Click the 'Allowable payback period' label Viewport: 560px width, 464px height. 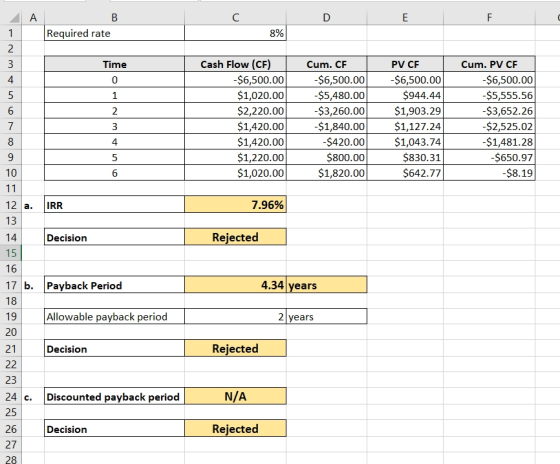click(114, 316)
